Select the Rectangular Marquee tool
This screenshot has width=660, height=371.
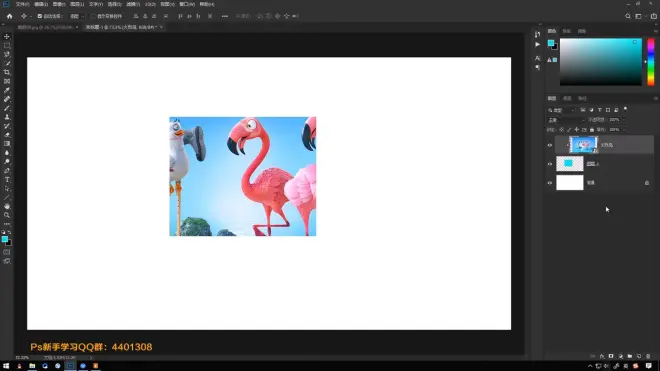coord(7,45)
